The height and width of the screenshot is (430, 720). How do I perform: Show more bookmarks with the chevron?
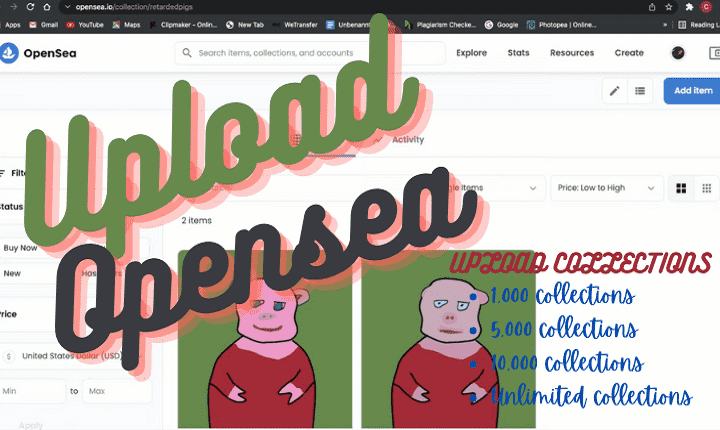pyautogui.click(x=665, y=25)
